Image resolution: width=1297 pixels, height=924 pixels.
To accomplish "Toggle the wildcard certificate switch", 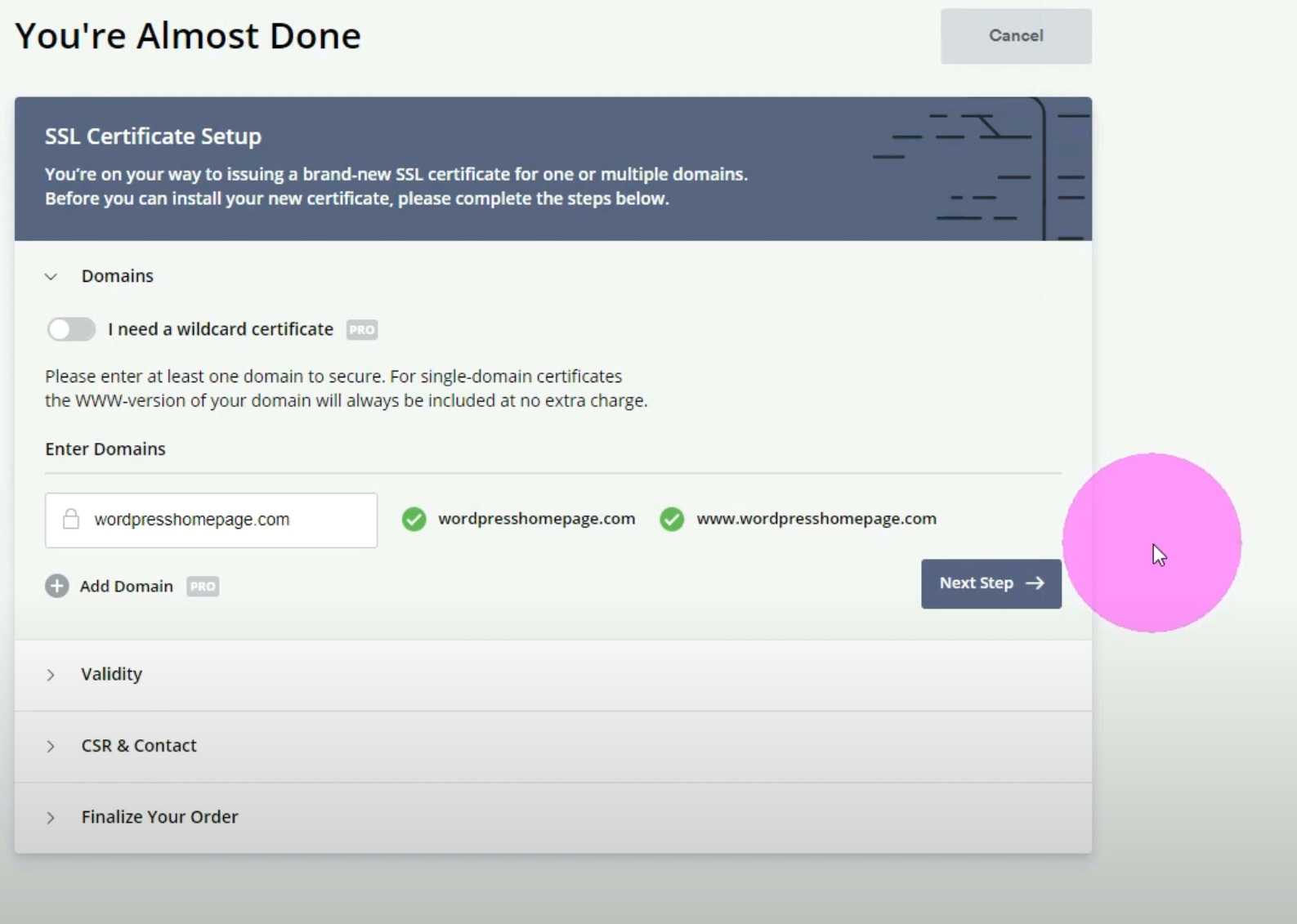I will pos(71,329).
